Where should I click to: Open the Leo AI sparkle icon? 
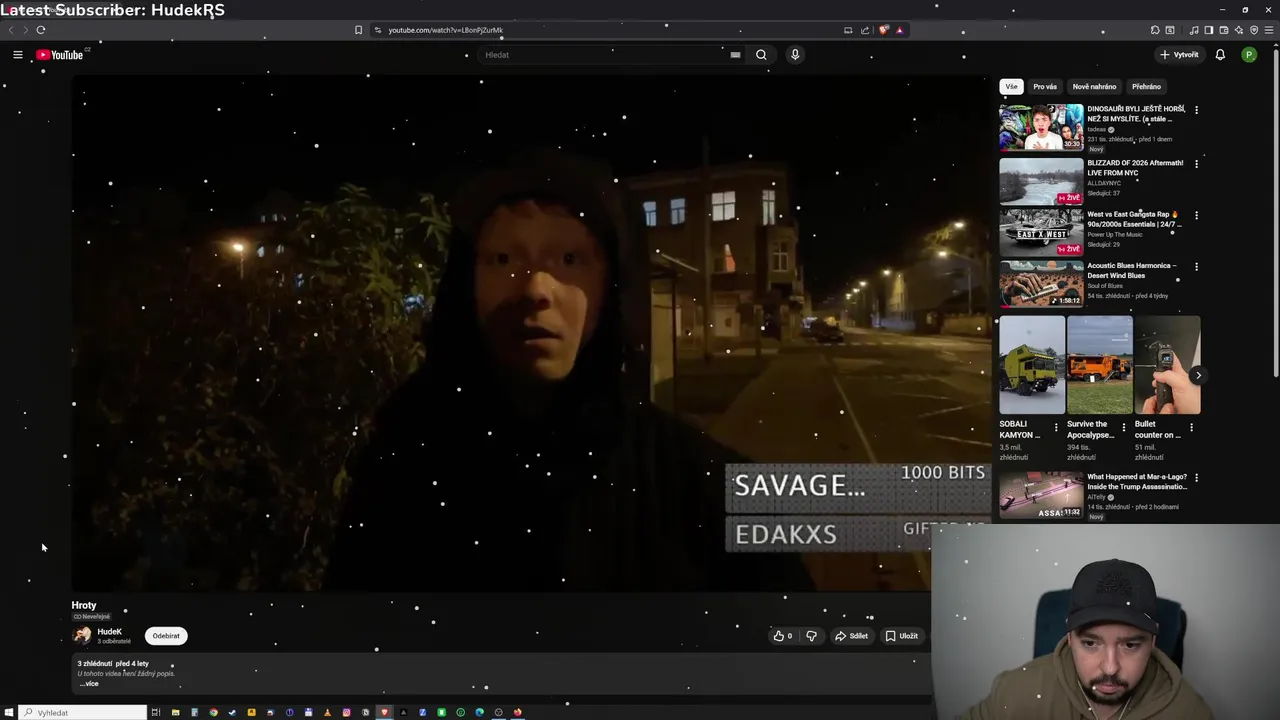pos(1239,30)
